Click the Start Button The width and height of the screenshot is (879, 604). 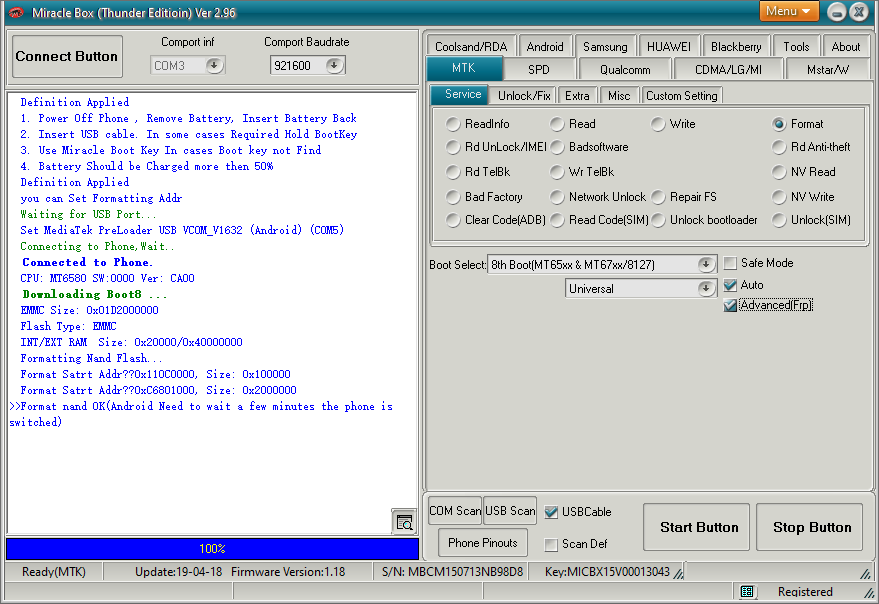[x=696, y=527]
